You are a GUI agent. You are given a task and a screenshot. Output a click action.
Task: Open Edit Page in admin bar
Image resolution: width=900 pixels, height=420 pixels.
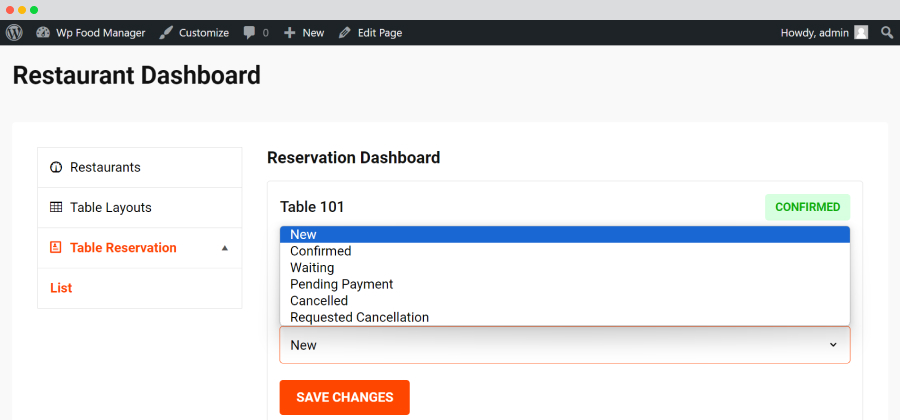tap(380, 33)
